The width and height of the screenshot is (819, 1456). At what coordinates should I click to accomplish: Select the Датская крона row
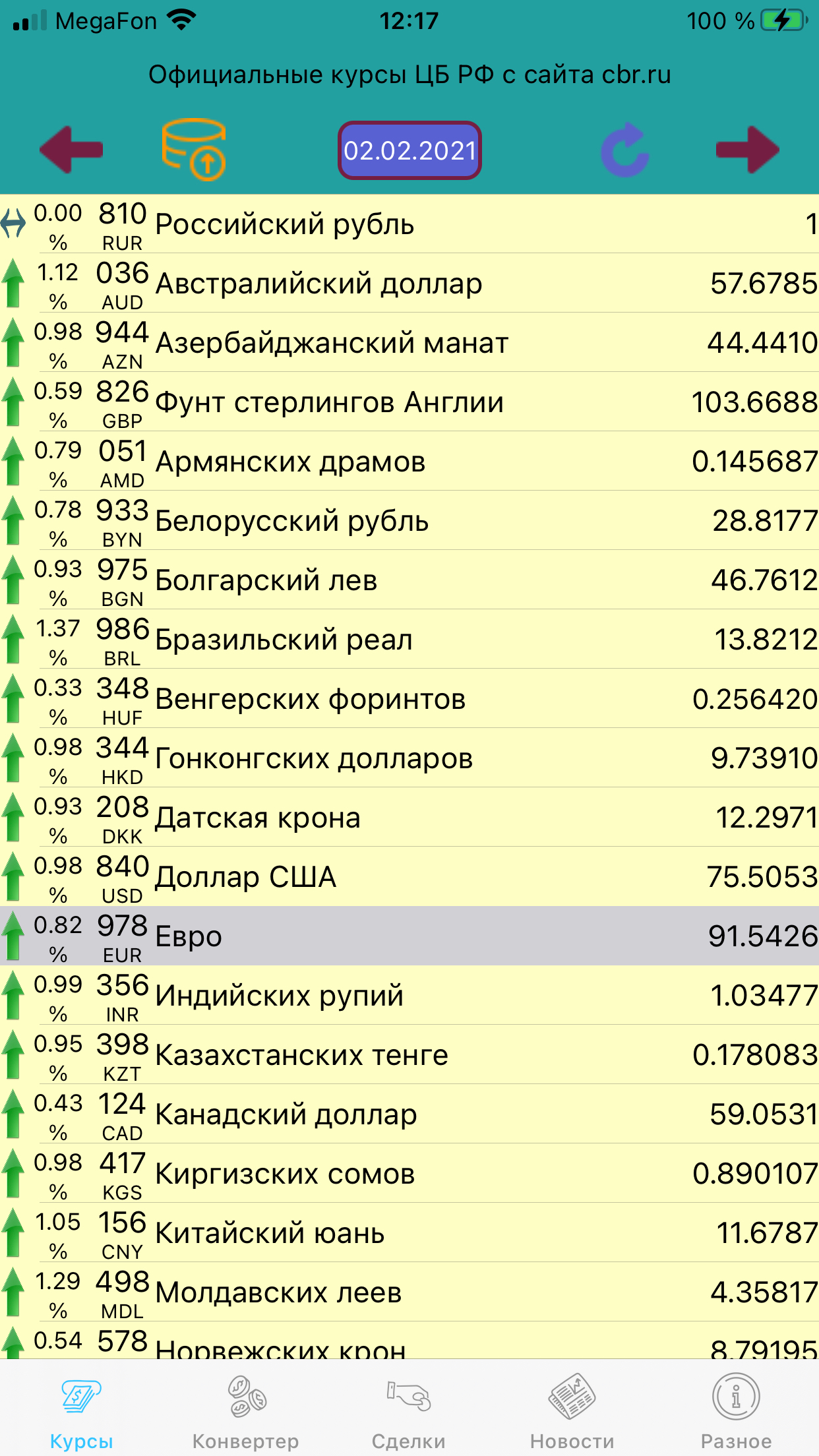coord(409,818)
